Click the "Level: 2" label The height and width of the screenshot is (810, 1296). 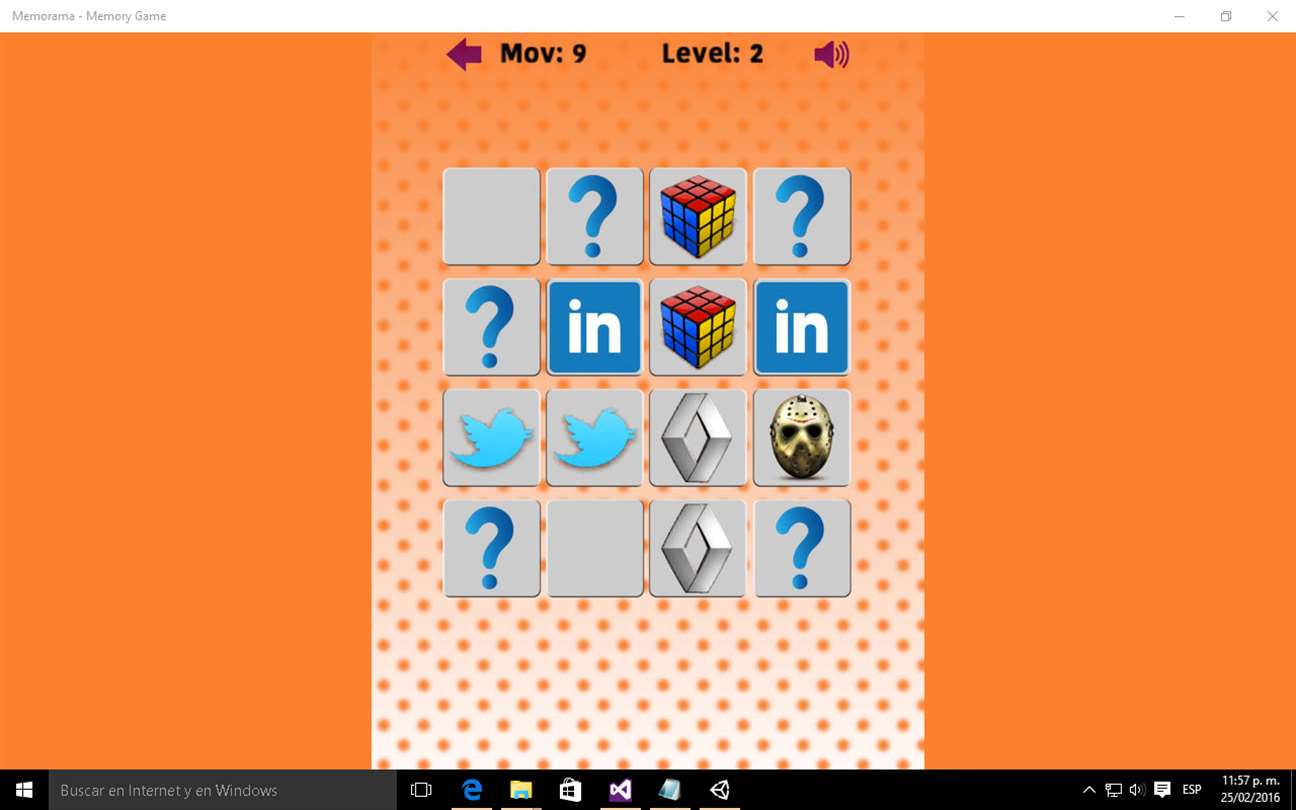tap(712, 54)
